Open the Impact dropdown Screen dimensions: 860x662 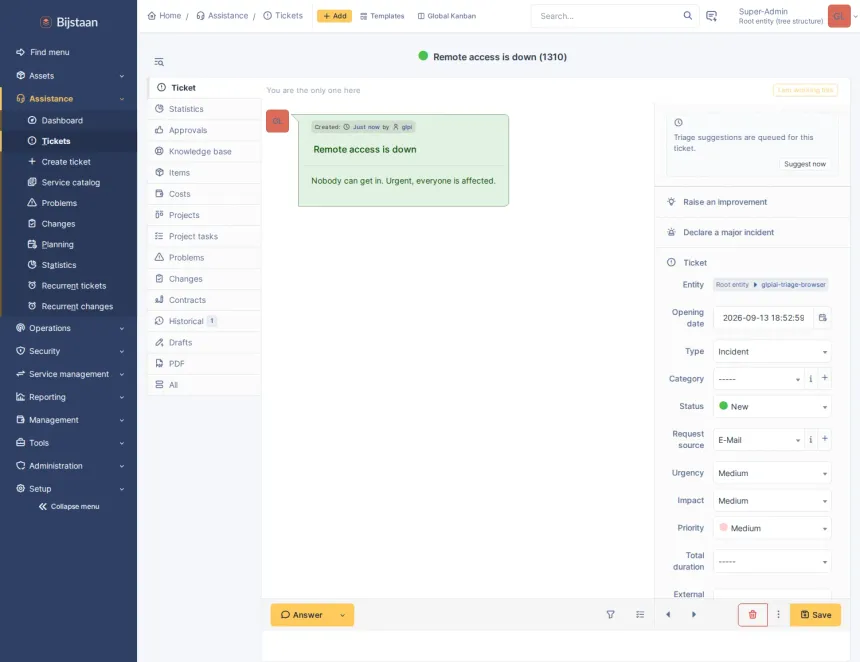click(772, 501)
